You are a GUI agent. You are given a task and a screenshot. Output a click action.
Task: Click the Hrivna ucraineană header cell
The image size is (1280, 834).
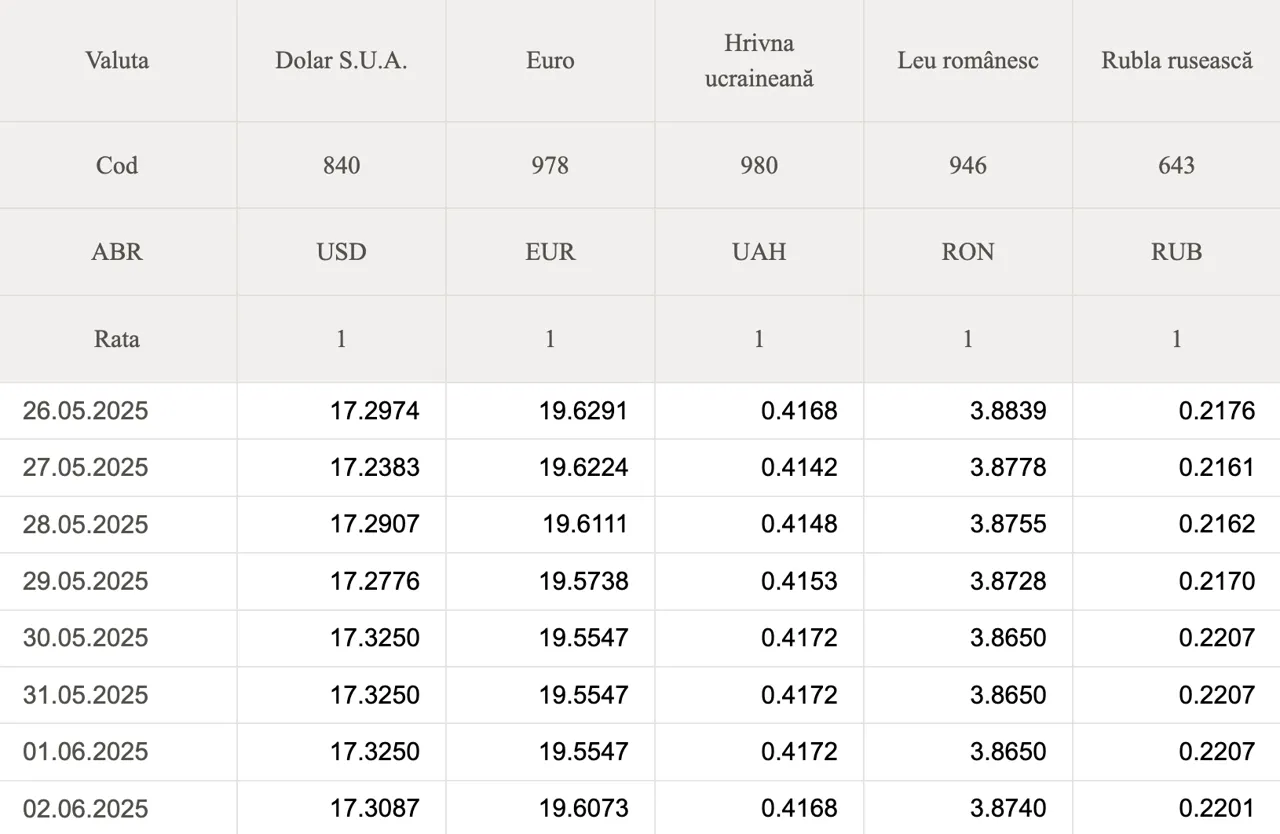coord(759,60)
